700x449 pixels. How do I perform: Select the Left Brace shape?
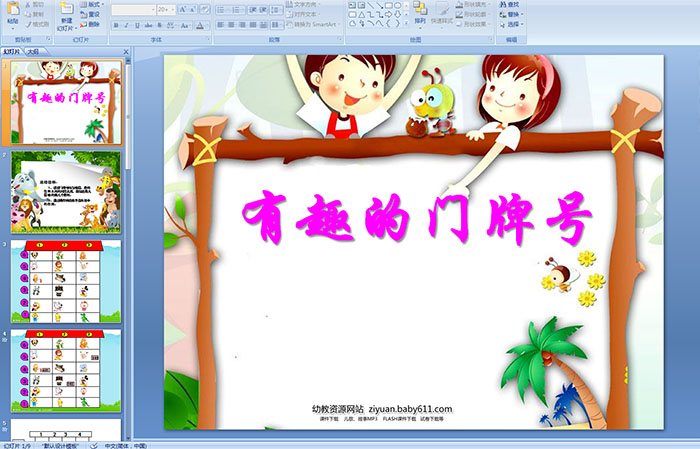click(x=389, y=24)
